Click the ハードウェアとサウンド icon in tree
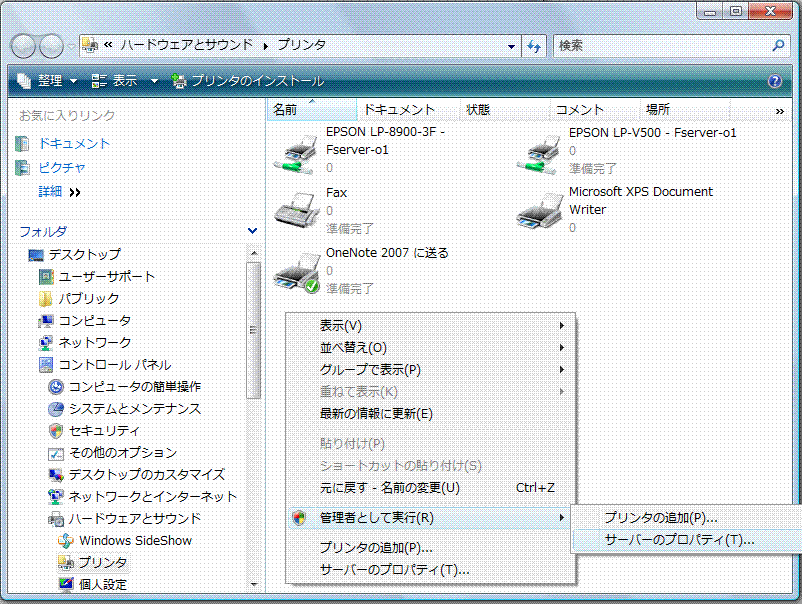This screenshot has height=604, width=802. click(56, 519)
